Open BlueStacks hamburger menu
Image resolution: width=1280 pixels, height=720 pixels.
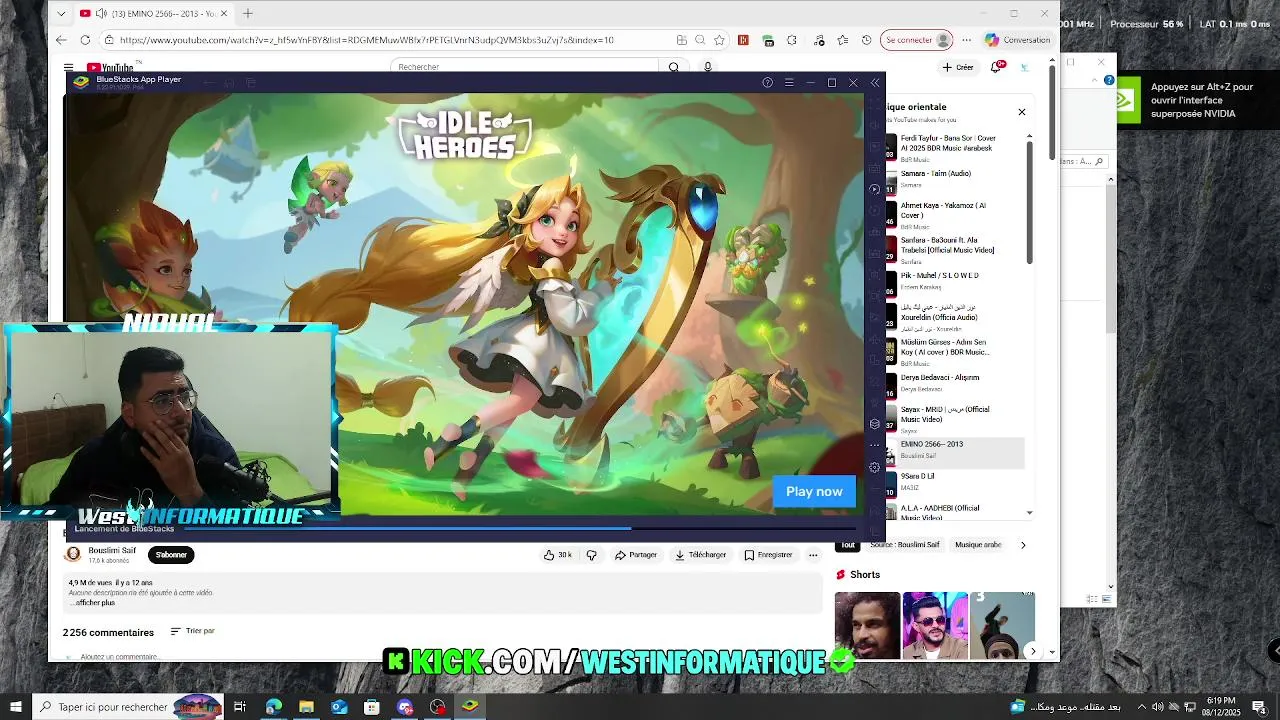789,83
